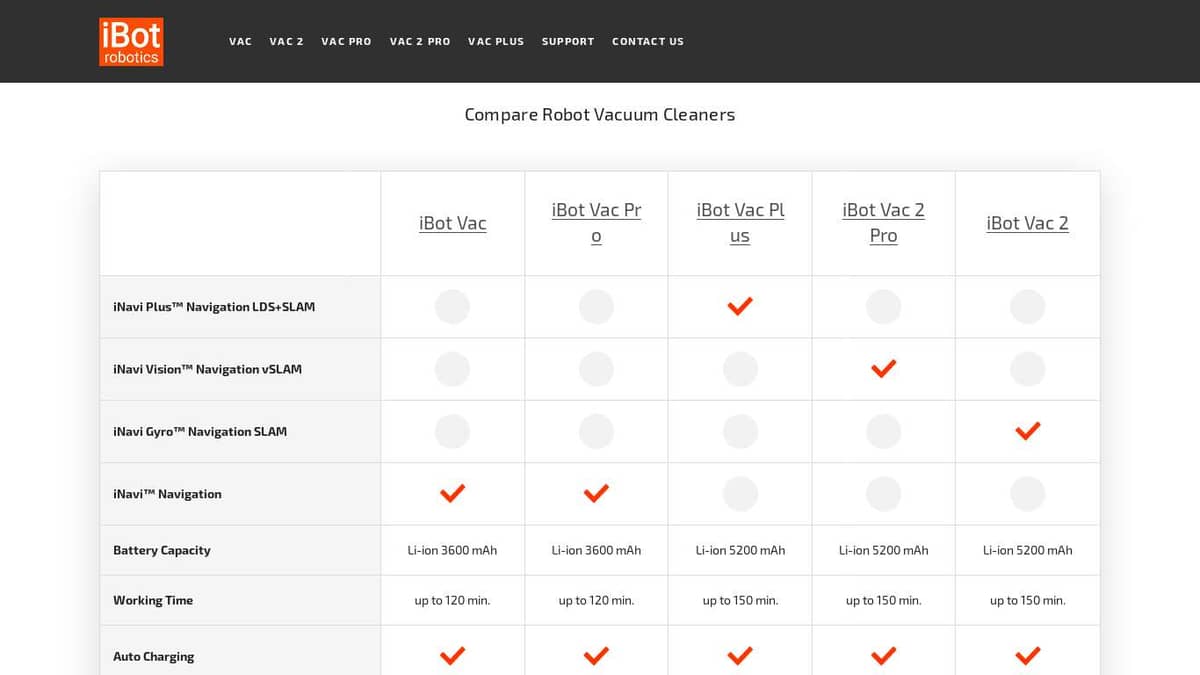Go to the VAC 2 PRO page
The height and width of the screenshot is (675, 1200).
coord(420,42)
